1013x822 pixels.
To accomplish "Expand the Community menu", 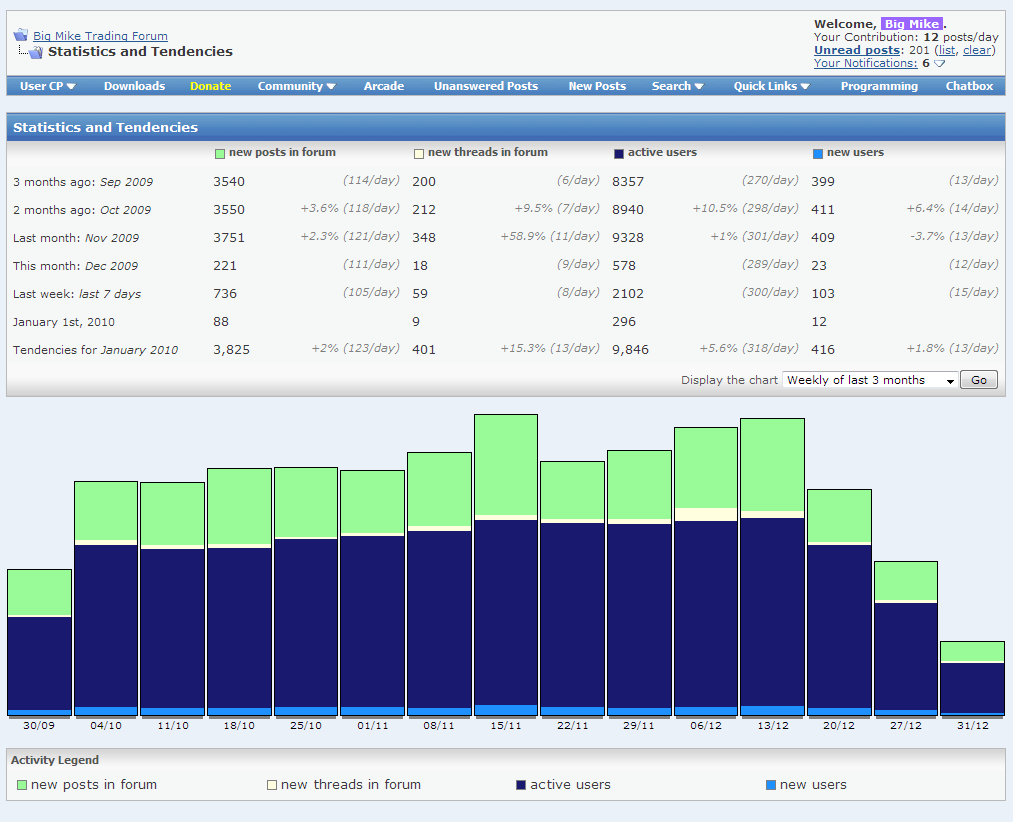I will click(x=296, y=86).
